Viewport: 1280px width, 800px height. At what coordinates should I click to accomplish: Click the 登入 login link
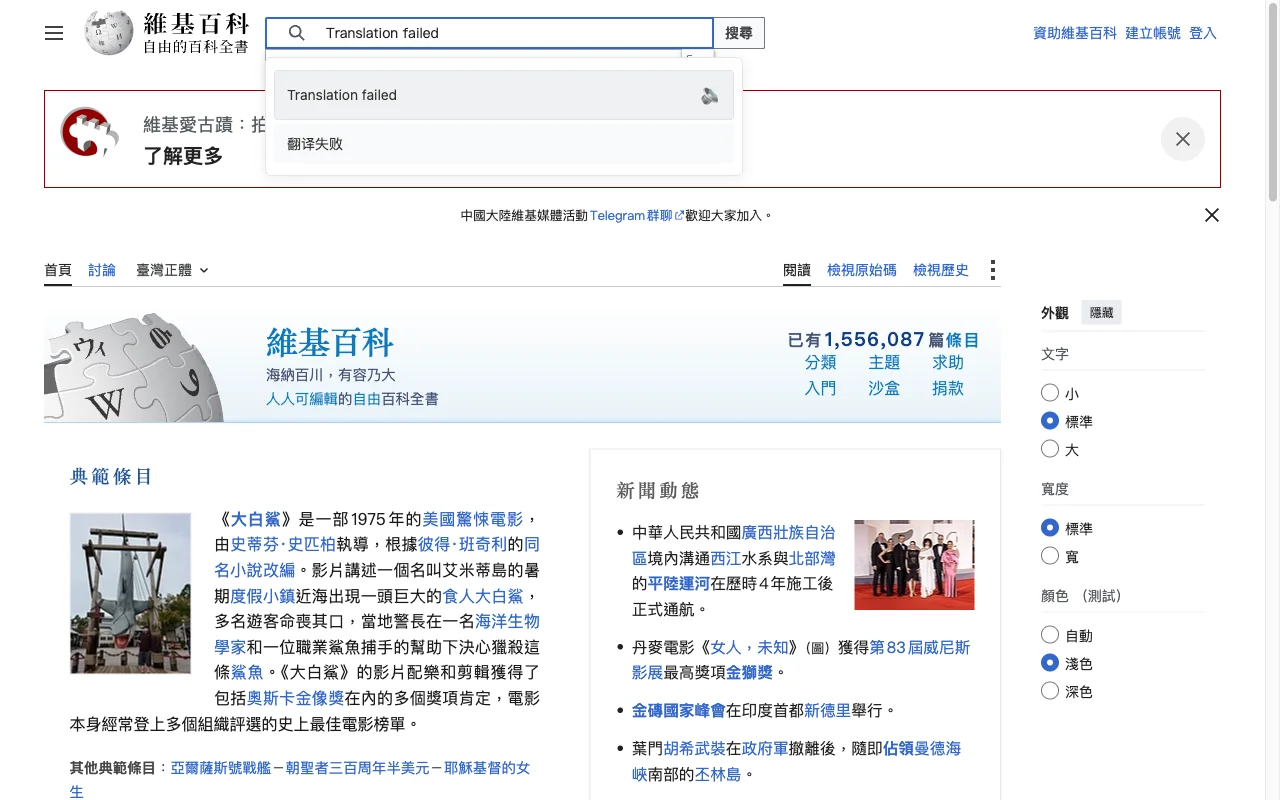pyautogui.click(x=1203, y=33)
